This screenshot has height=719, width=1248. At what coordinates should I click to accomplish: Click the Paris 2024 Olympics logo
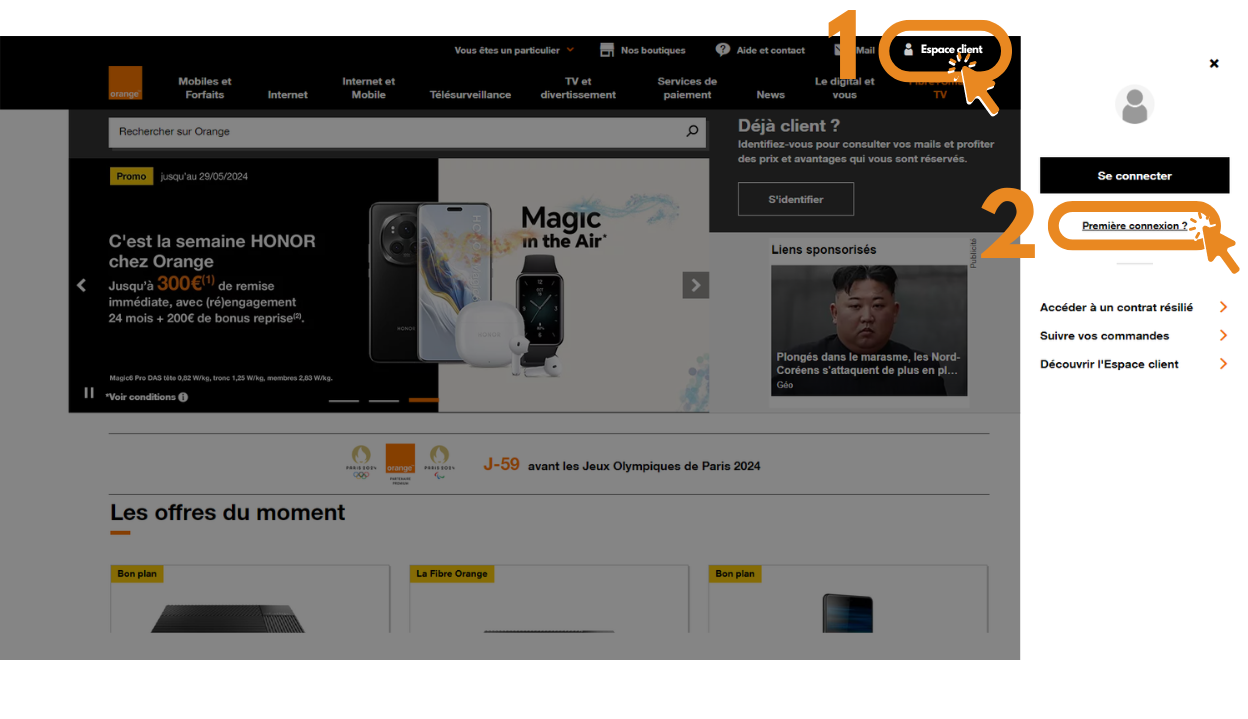pyautogui.click(x=360, y=462)
